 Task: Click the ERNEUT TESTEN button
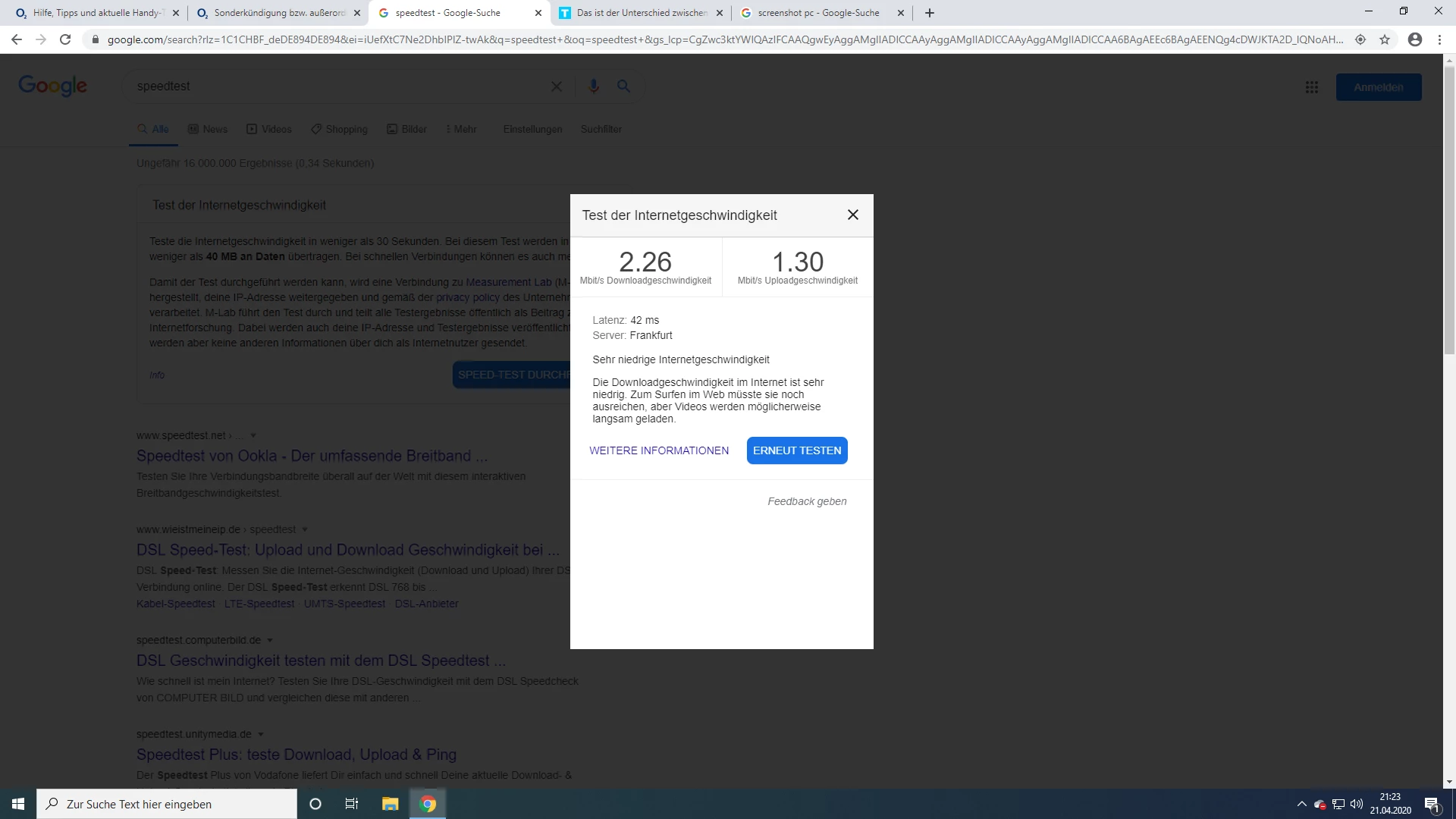pos(796,450)
